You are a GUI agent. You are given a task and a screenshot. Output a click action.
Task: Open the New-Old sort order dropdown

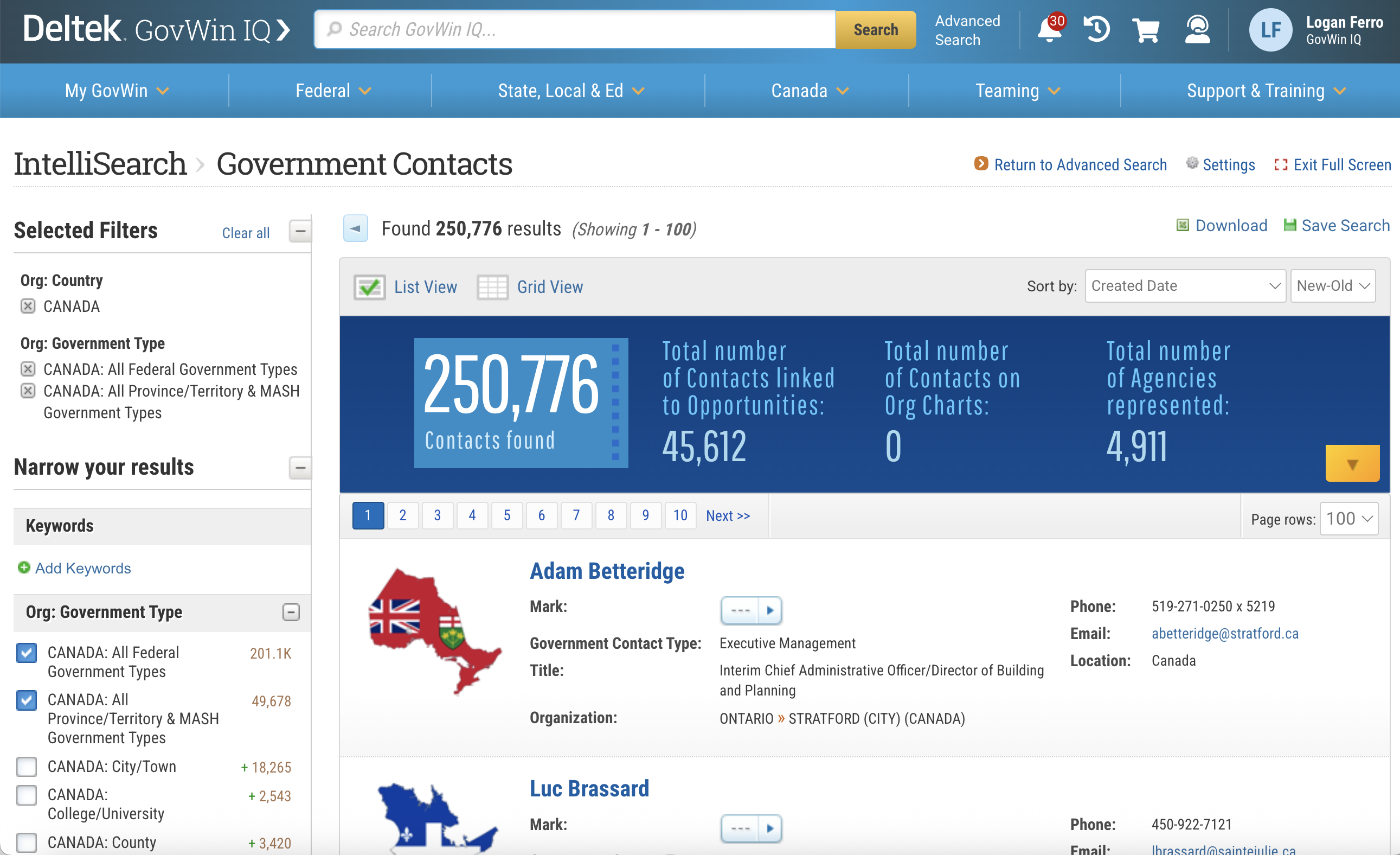pyautogui.click(x=1332, y=286)
